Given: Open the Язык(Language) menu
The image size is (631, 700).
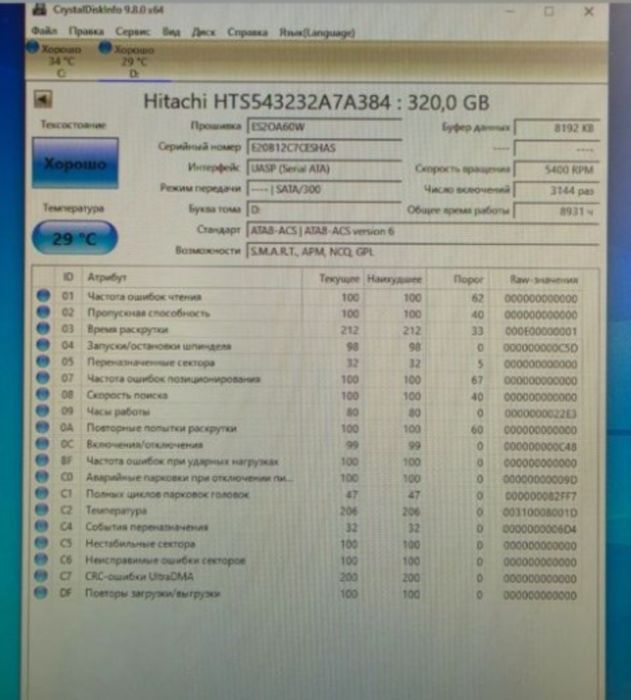Looking at the screenshot, I should pyautogui.click(x=317, y=33).
